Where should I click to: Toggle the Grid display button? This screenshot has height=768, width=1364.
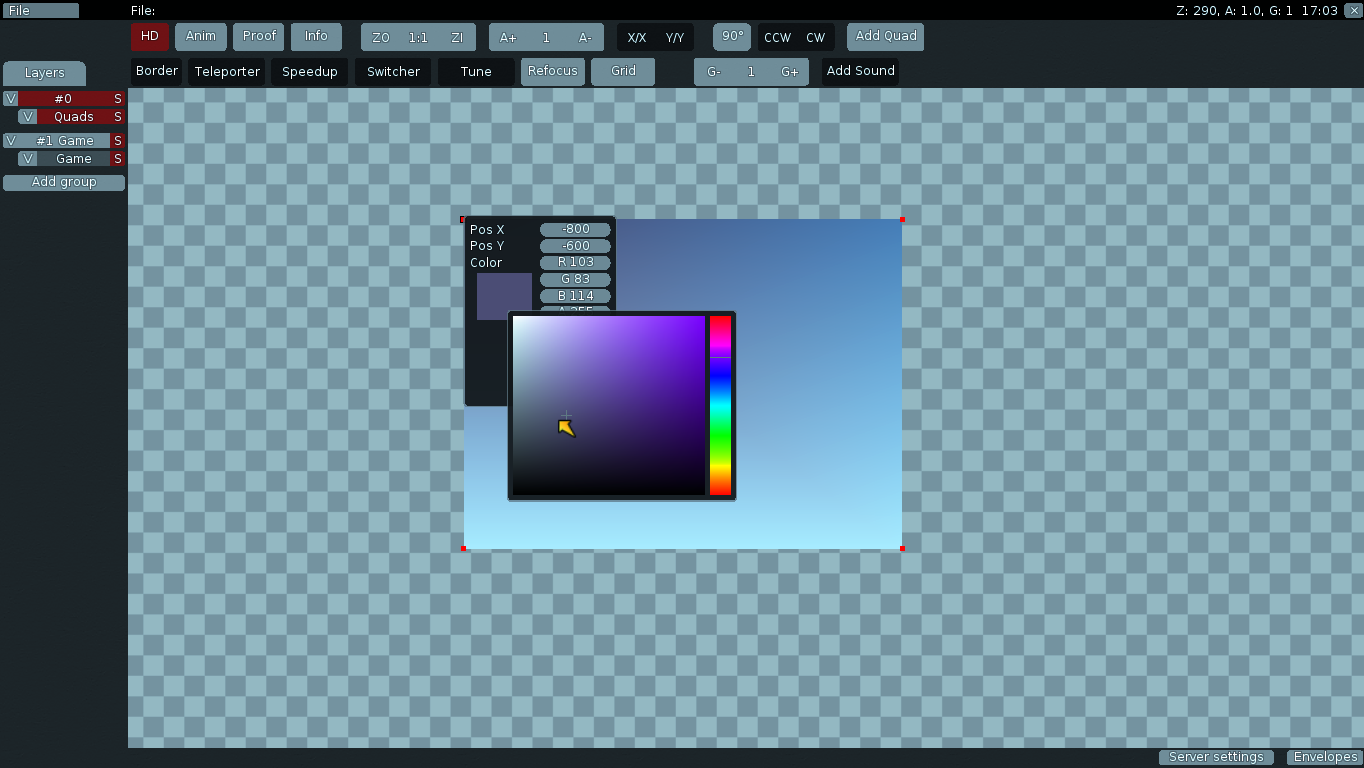point(623,72)
